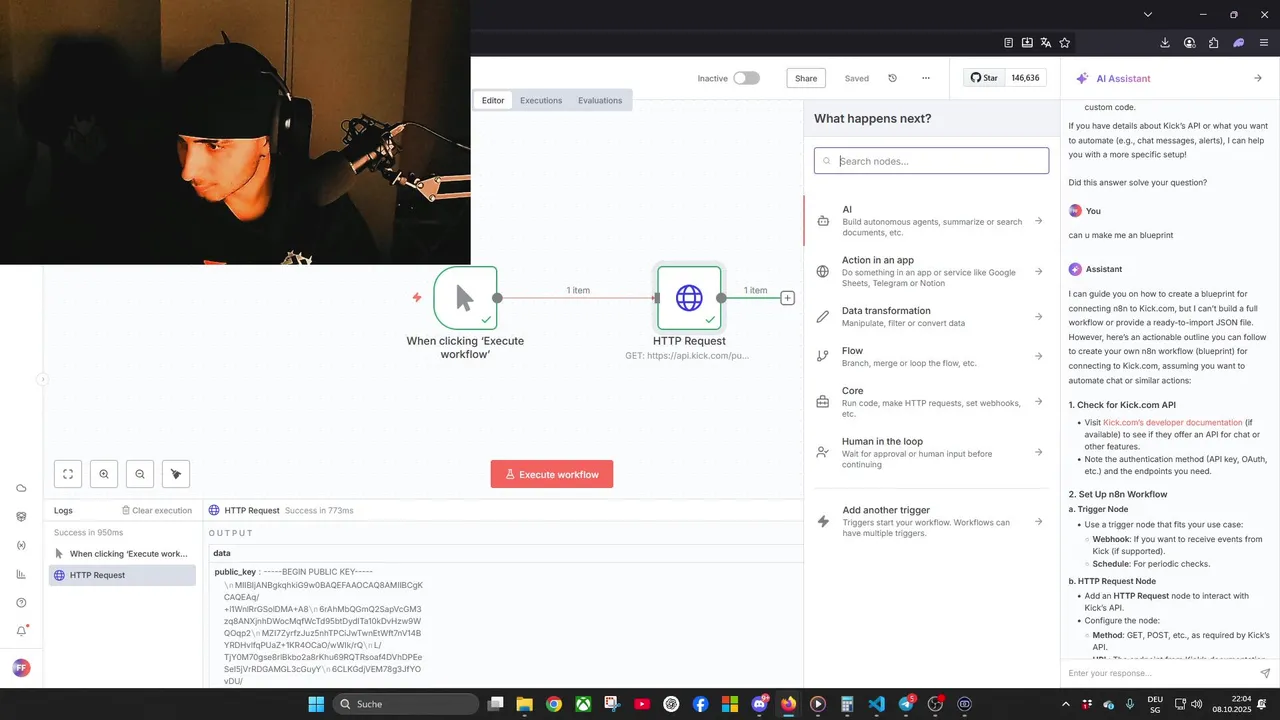The width and height of the screenshot is (1280, 720).
Task: Expand Data transformation category
Action: tap(931, 316)
